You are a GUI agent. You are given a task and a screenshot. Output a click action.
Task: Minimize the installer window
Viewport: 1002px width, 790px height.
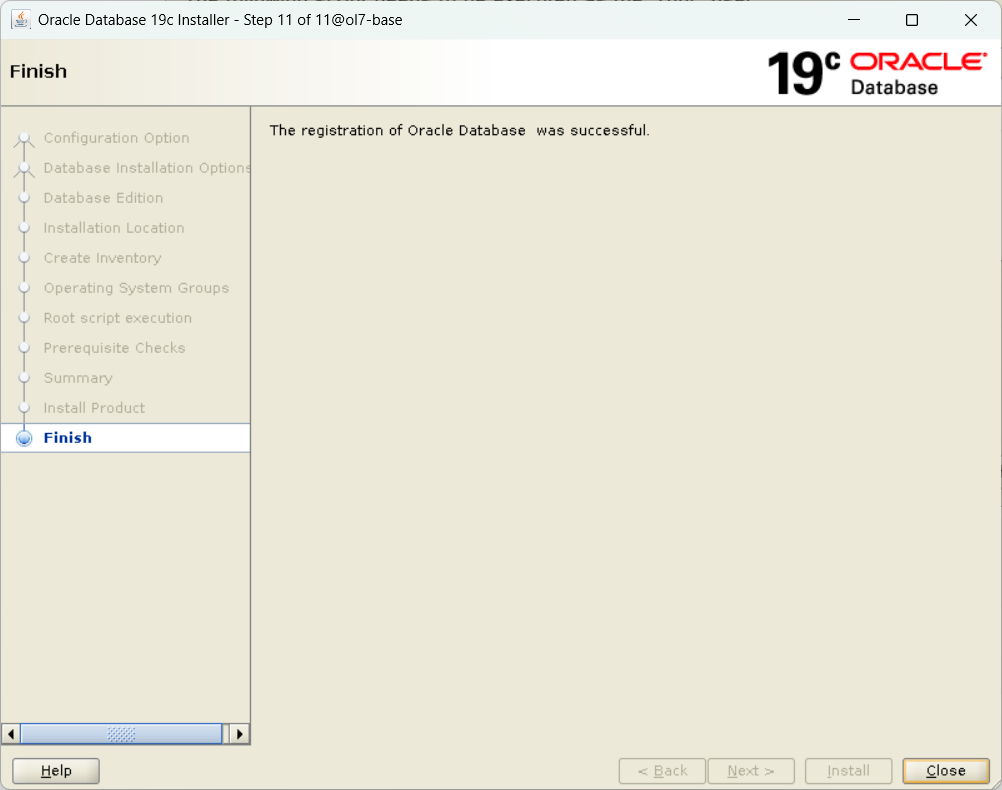click(x=854, y=20)
